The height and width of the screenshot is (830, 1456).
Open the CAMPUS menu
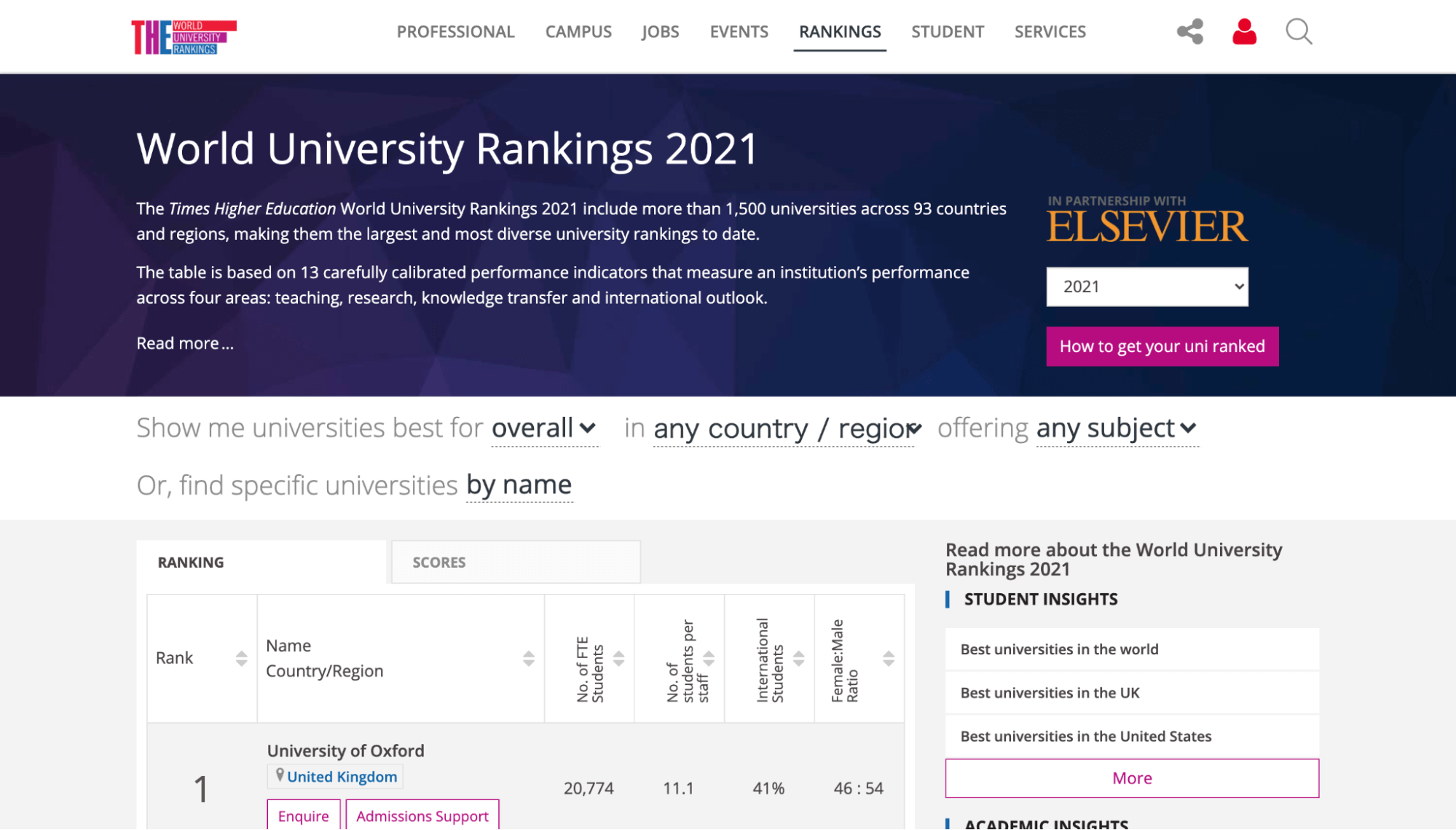(x=578, y=31)
